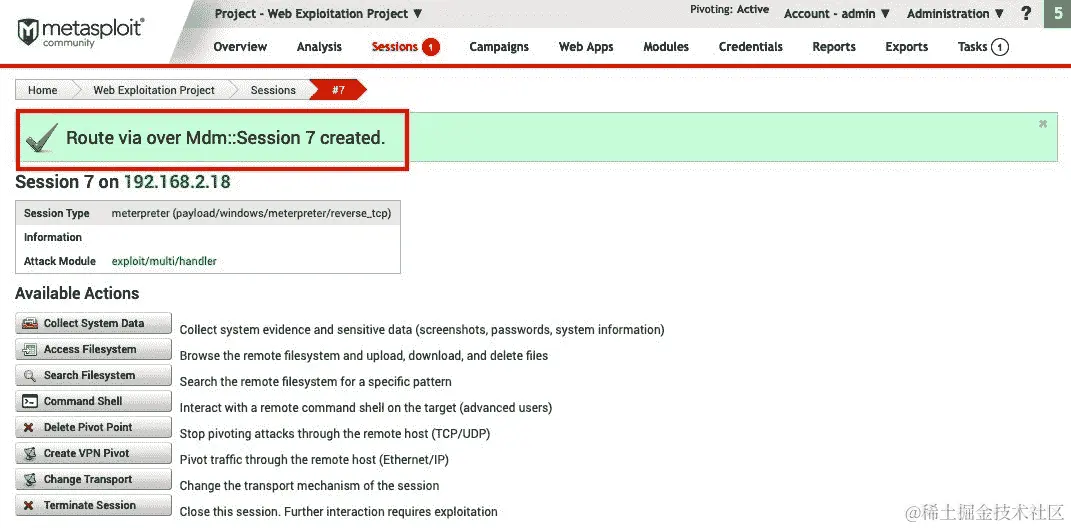
Task: Click the 'Stop pivoting attacks' description text
Action: tap(335, 433)
